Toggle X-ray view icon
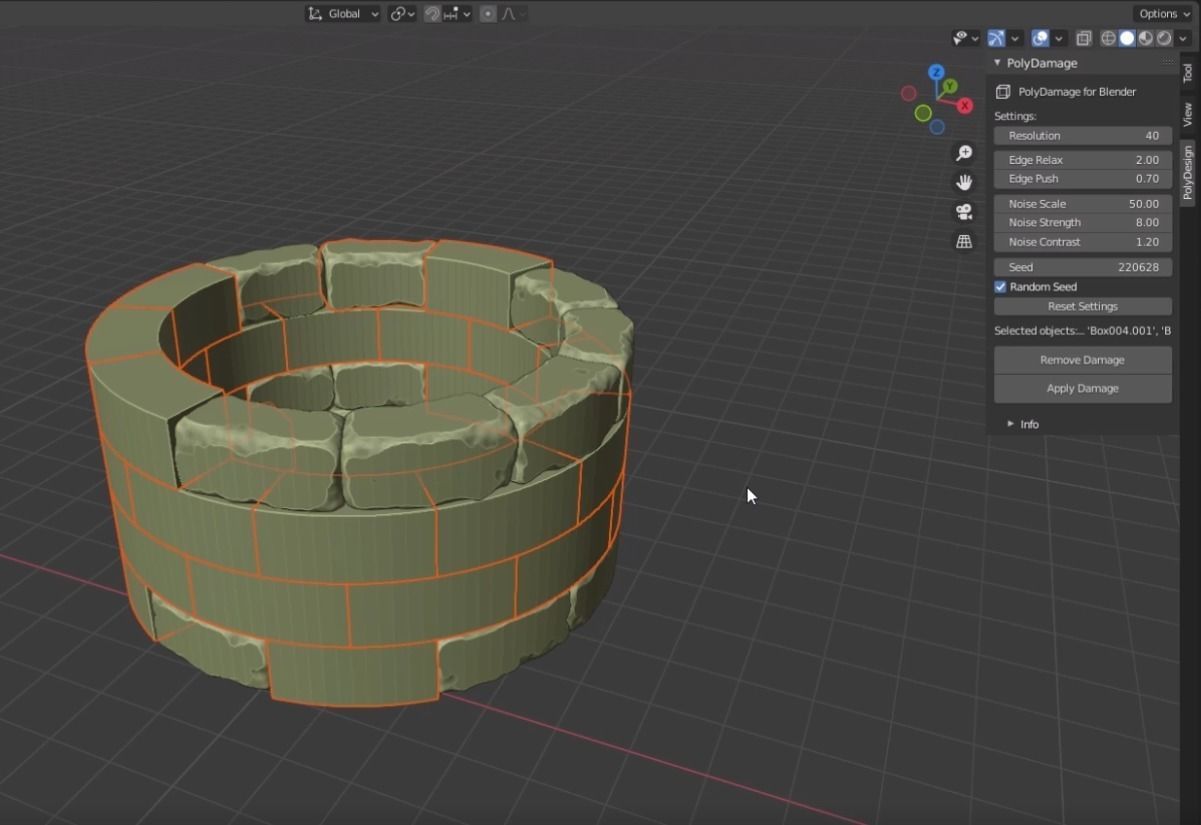 tap(1083, 38)
